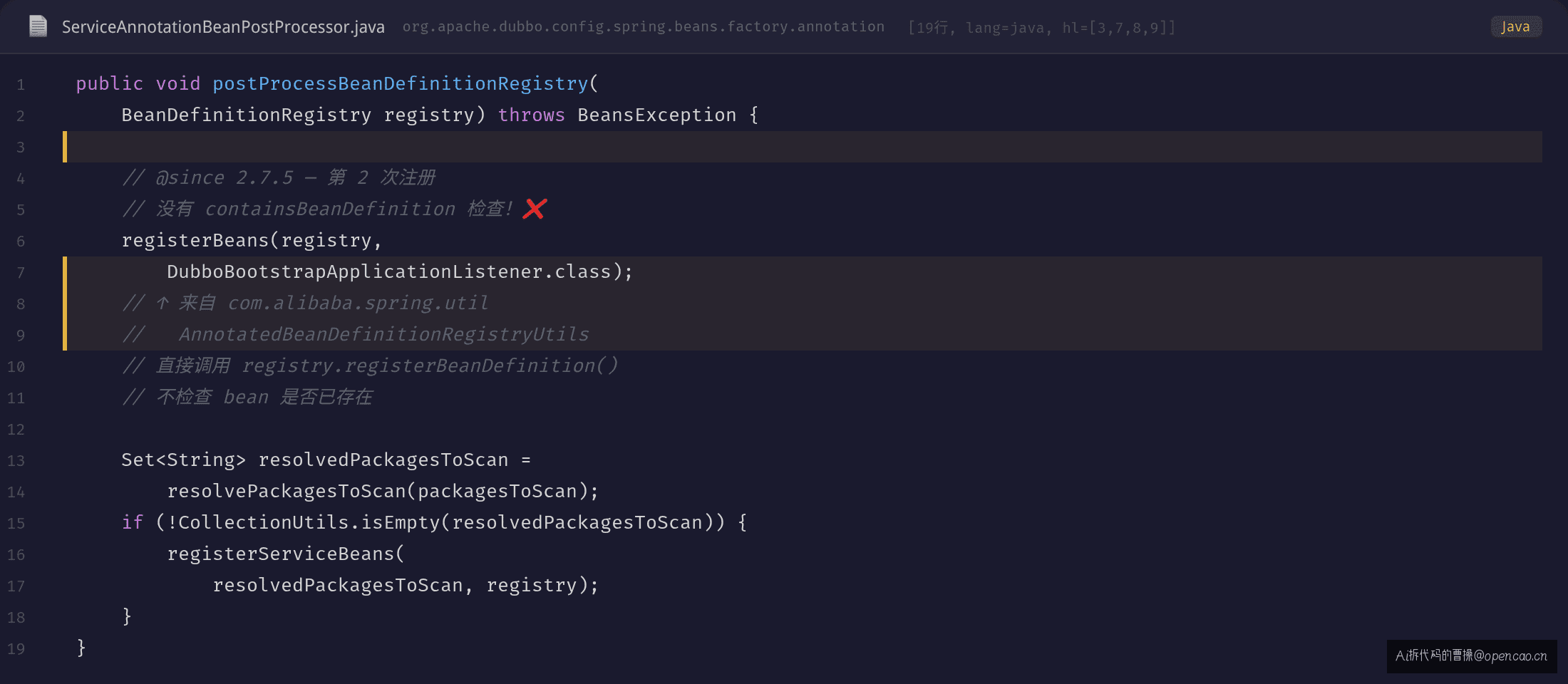
Task: Click 'resolvePackagesToScan(packagesToScan);' on line 14
Action: click(383, 491)
